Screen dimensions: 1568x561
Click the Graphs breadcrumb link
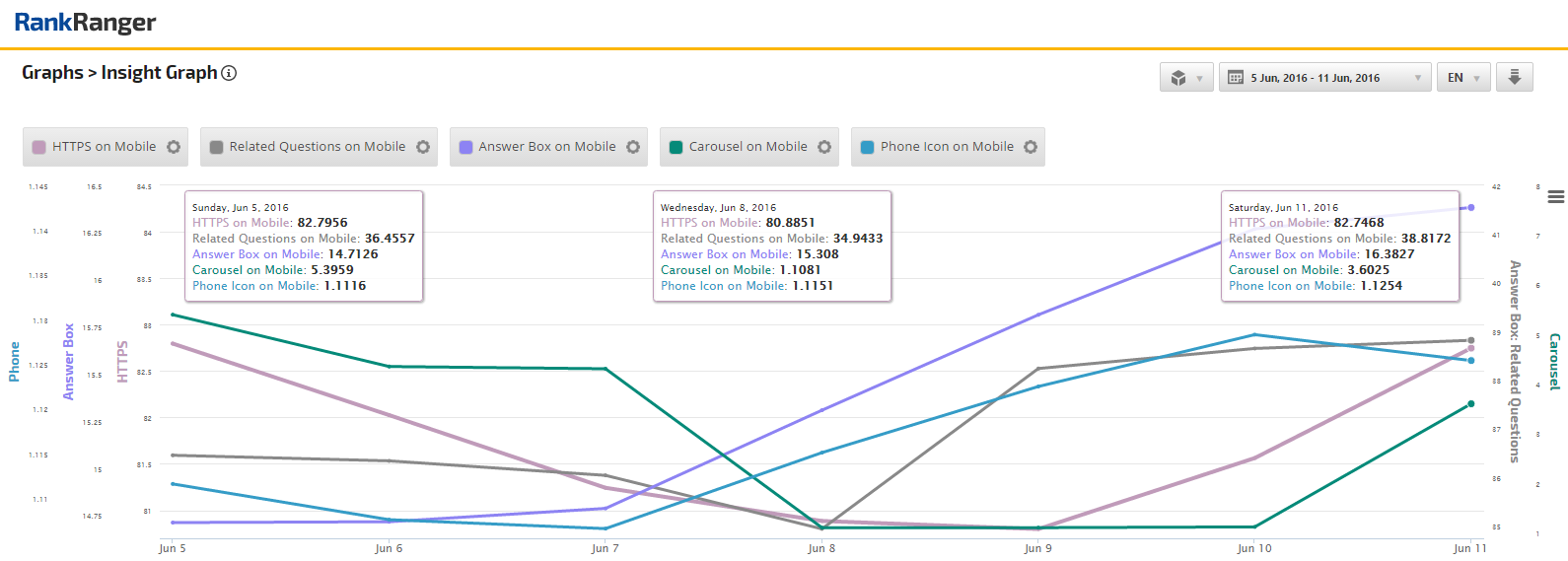pyautogui.click(x=52, y=73)
